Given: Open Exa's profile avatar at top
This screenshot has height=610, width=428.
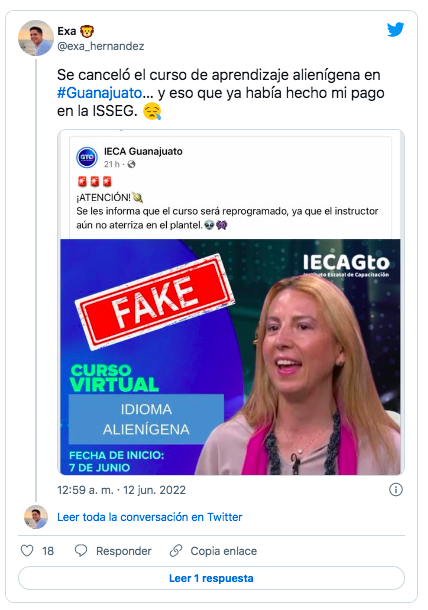Looking at the screenshot, I should [x=35, y=38].
